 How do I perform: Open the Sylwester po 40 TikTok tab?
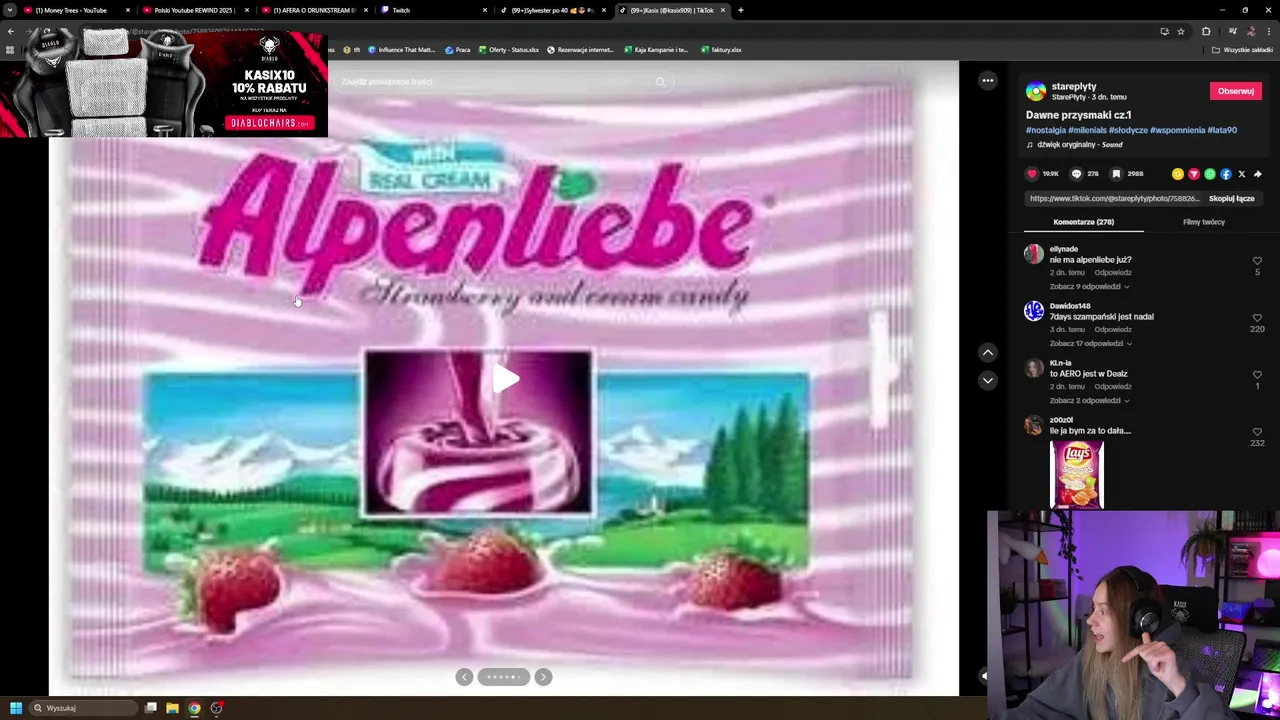point(552,10)
